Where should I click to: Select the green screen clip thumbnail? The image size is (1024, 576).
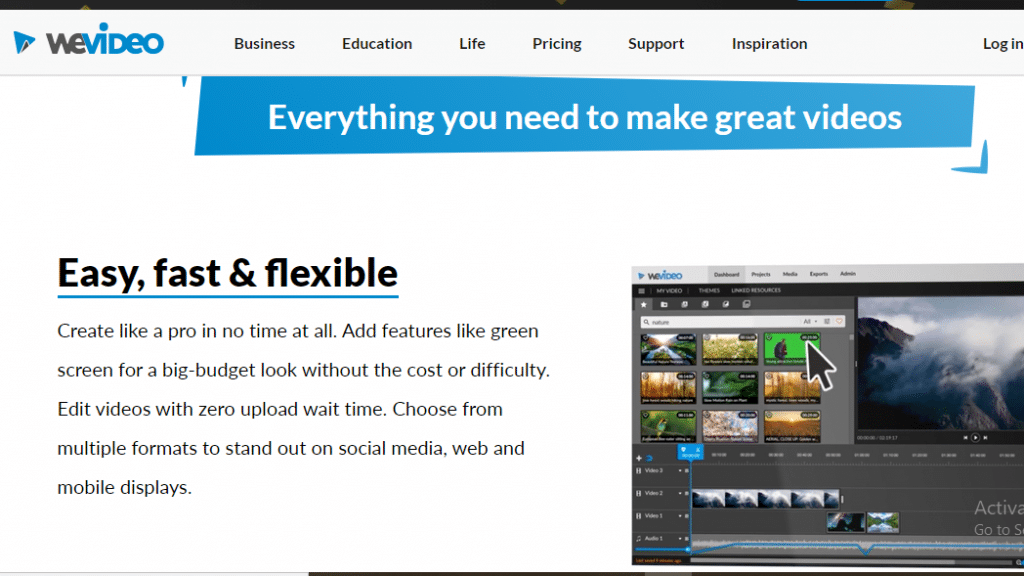click(792, 349)
